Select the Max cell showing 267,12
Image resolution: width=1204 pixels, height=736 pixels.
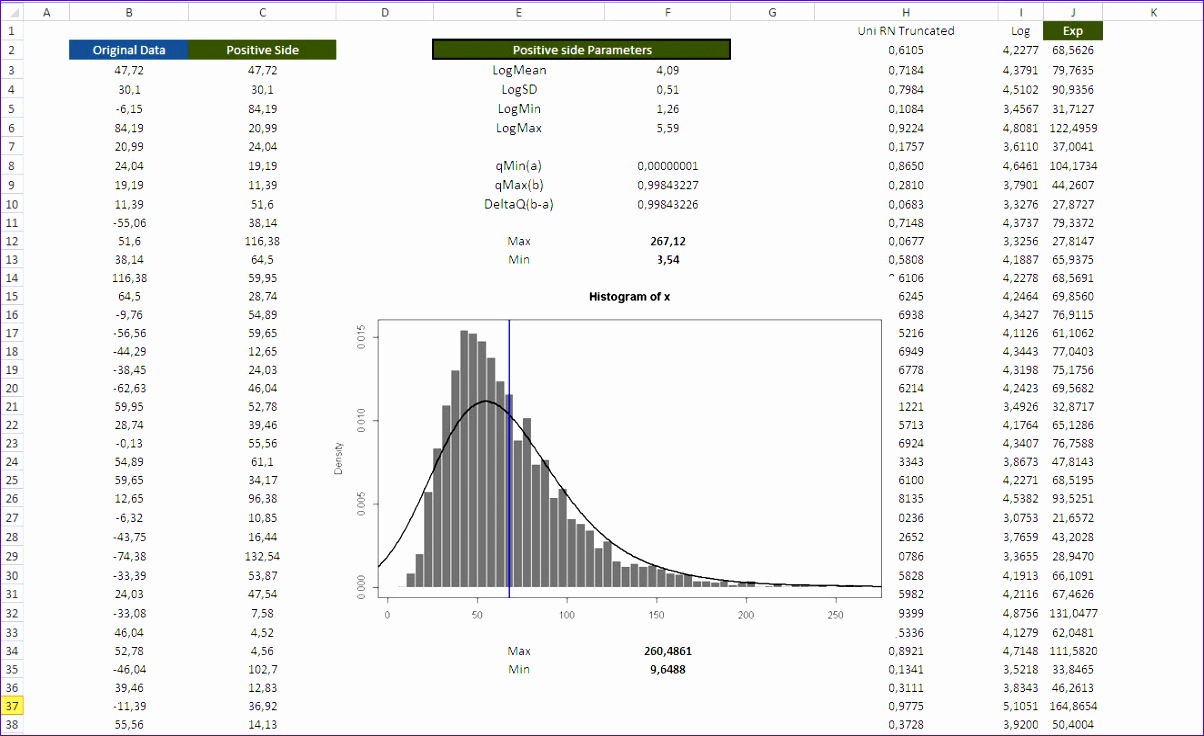(667, 240)
